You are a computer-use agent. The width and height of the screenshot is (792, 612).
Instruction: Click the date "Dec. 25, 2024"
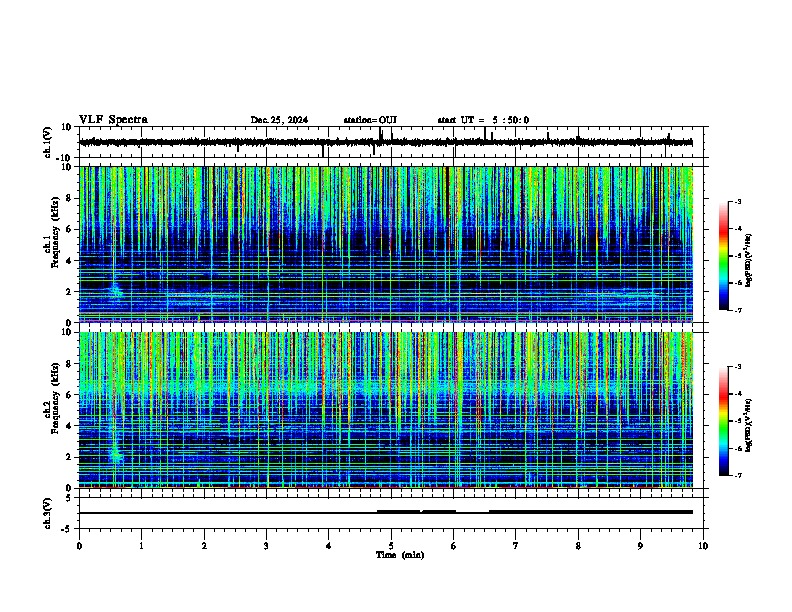pos(279,120)
